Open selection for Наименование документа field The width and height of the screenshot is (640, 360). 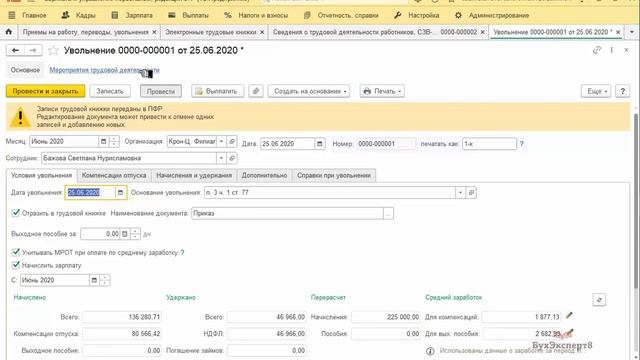(x=388, y=213)
